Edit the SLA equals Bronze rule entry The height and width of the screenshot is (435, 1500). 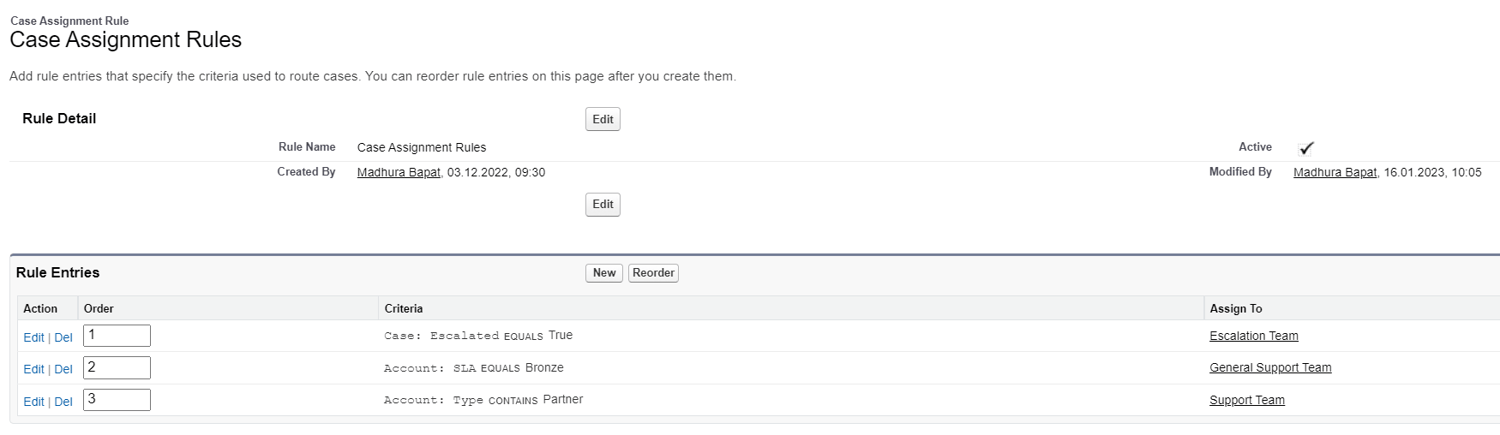pyautogui.click(x=33, y=369)
